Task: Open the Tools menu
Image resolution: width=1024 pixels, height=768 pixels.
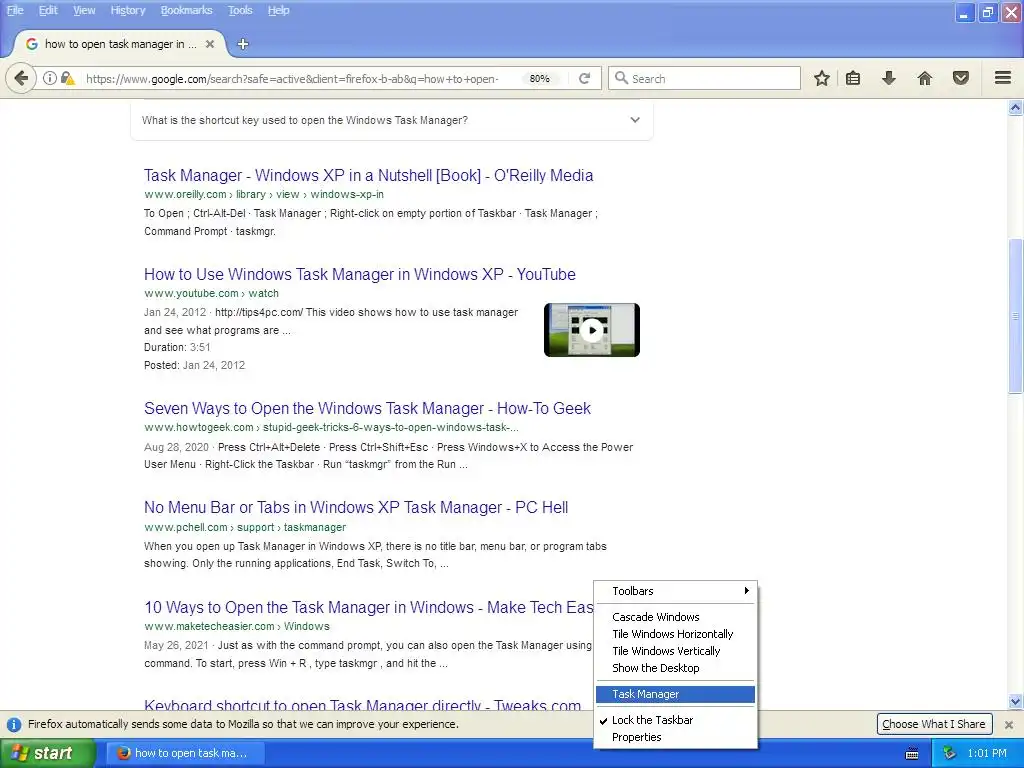Action: [x=240, y=10]
